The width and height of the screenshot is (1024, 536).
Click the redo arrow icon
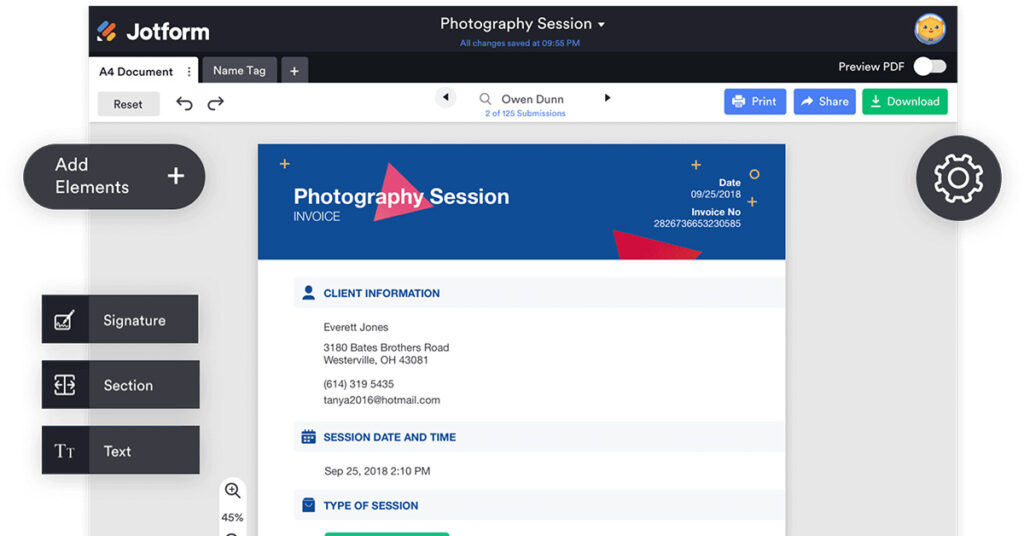pos(215,103)
